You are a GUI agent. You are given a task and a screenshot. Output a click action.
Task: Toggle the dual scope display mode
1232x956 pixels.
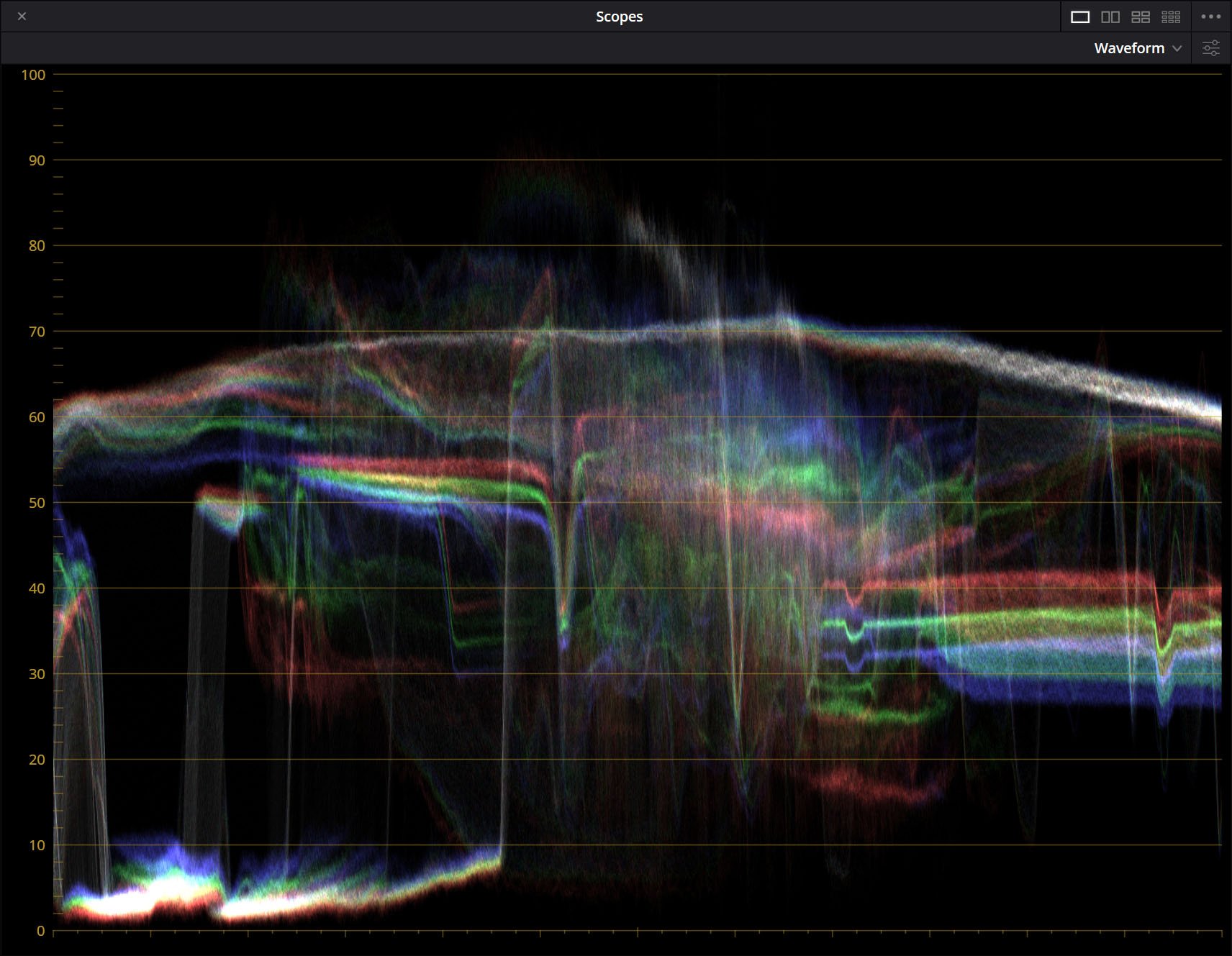(x=1112, y=16)
